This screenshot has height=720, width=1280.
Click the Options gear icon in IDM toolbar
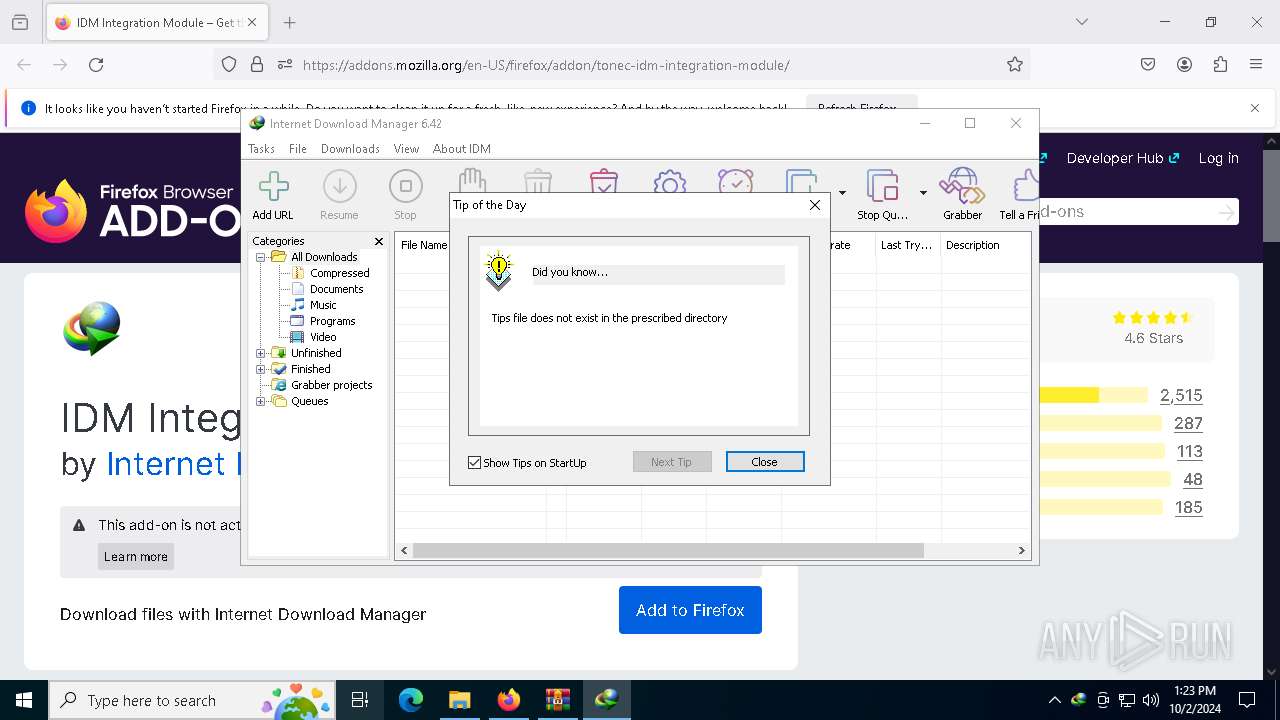(x=670, y=182)
